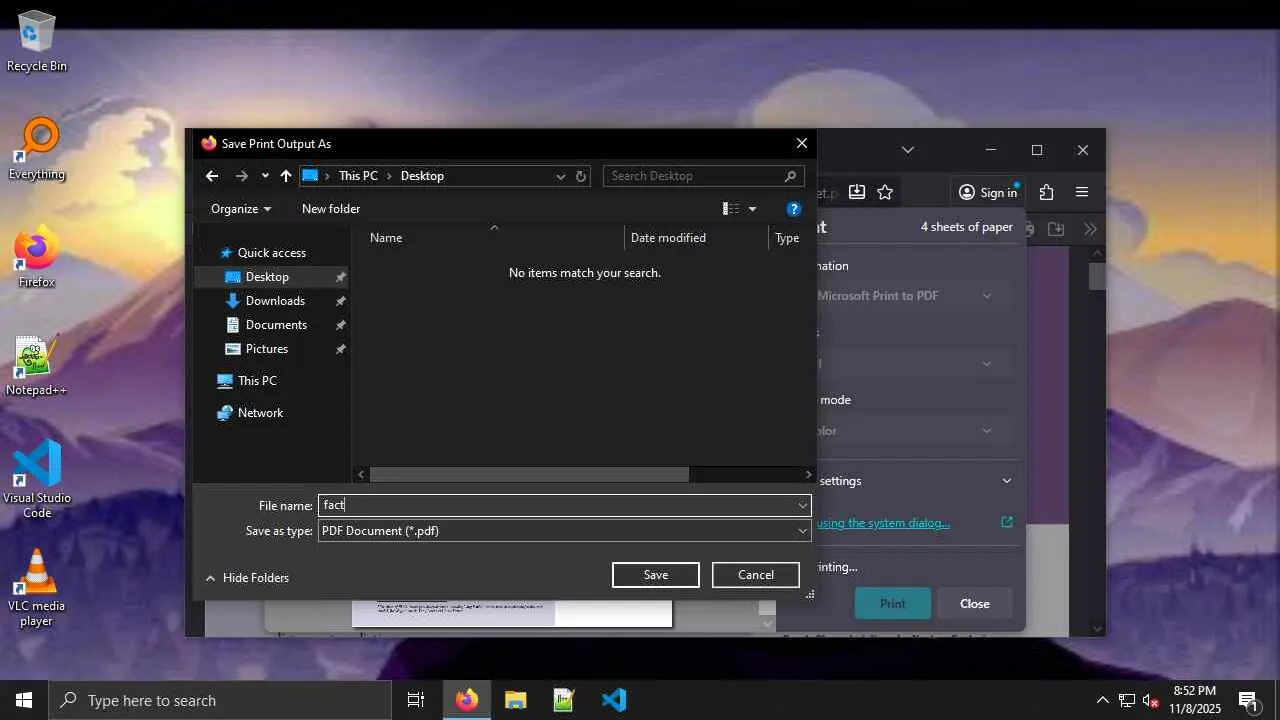Close the Save Print Output As dialog
The height and width of the screenshot is (720, 1280).
click(x=801, y=144)
